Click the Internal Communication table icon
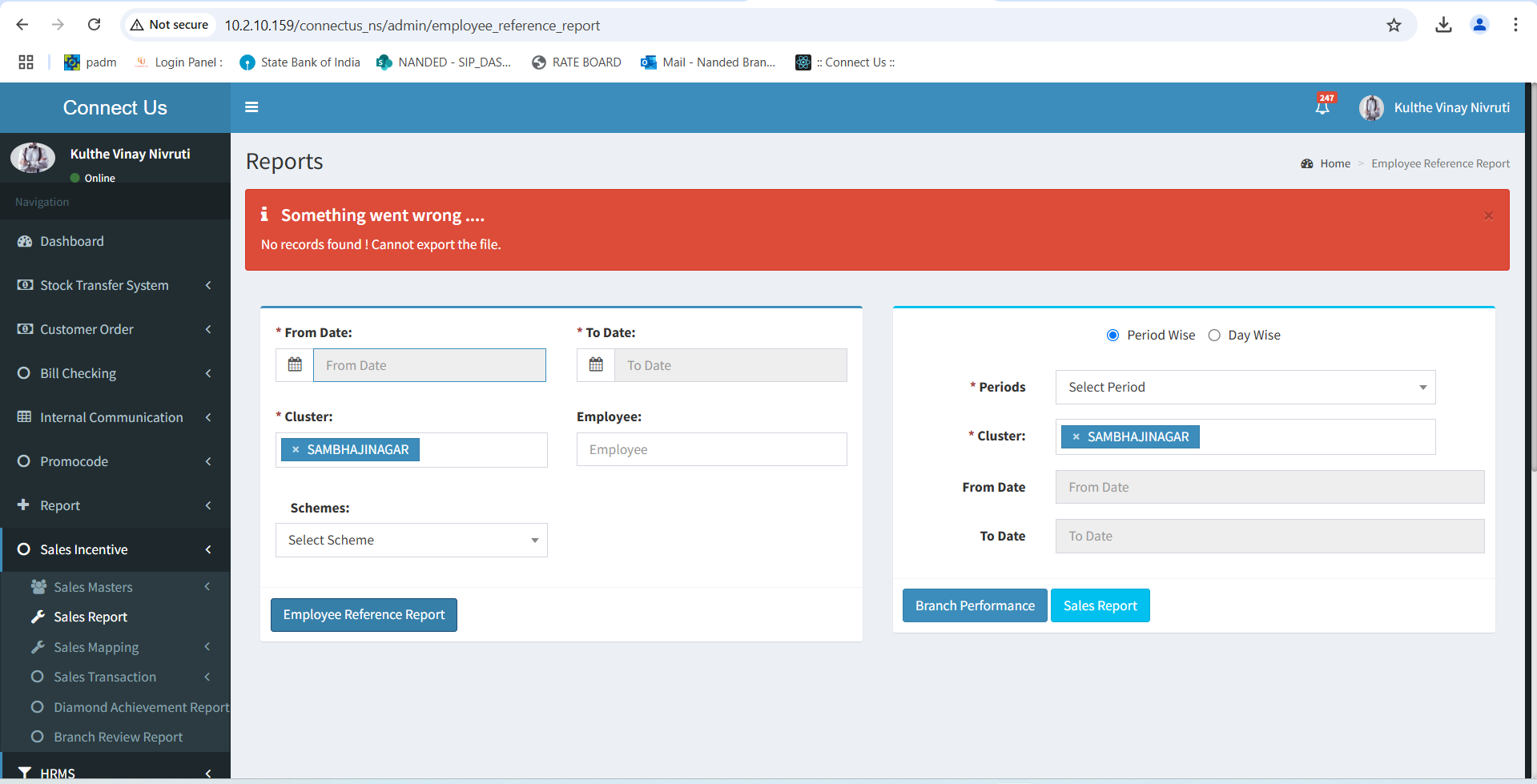The width and height of the screenshot is (1537, 784). (x=25, y=417)
